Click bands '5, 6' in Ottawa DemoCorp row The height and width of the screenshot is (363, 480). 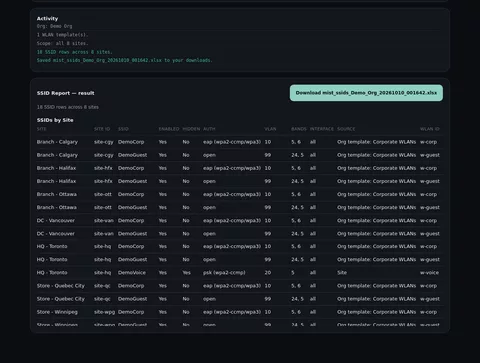tap(296, 194)
